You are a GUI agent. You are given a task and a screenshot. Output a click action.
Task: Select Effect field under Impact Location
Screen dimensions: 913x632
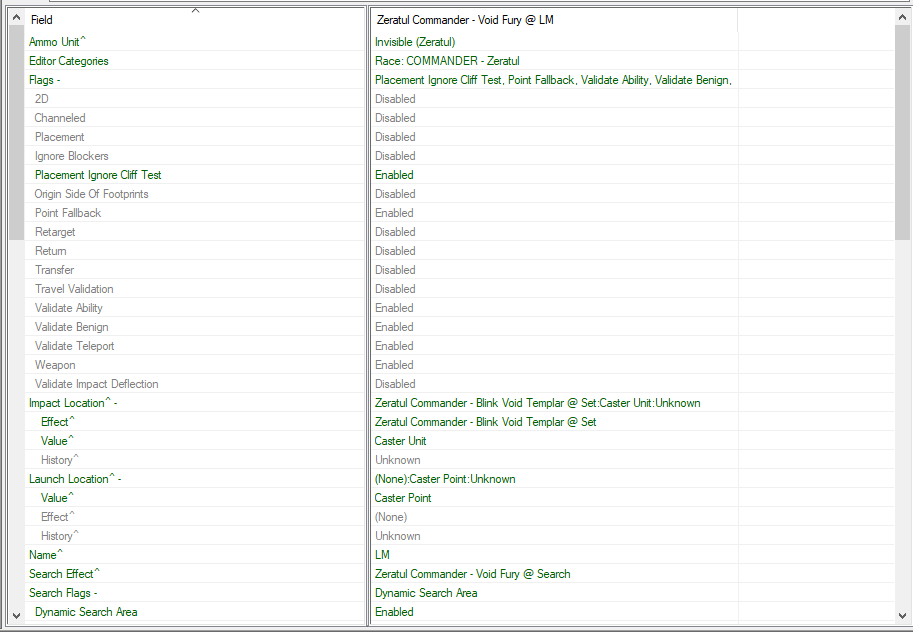[x=194, y=422]
